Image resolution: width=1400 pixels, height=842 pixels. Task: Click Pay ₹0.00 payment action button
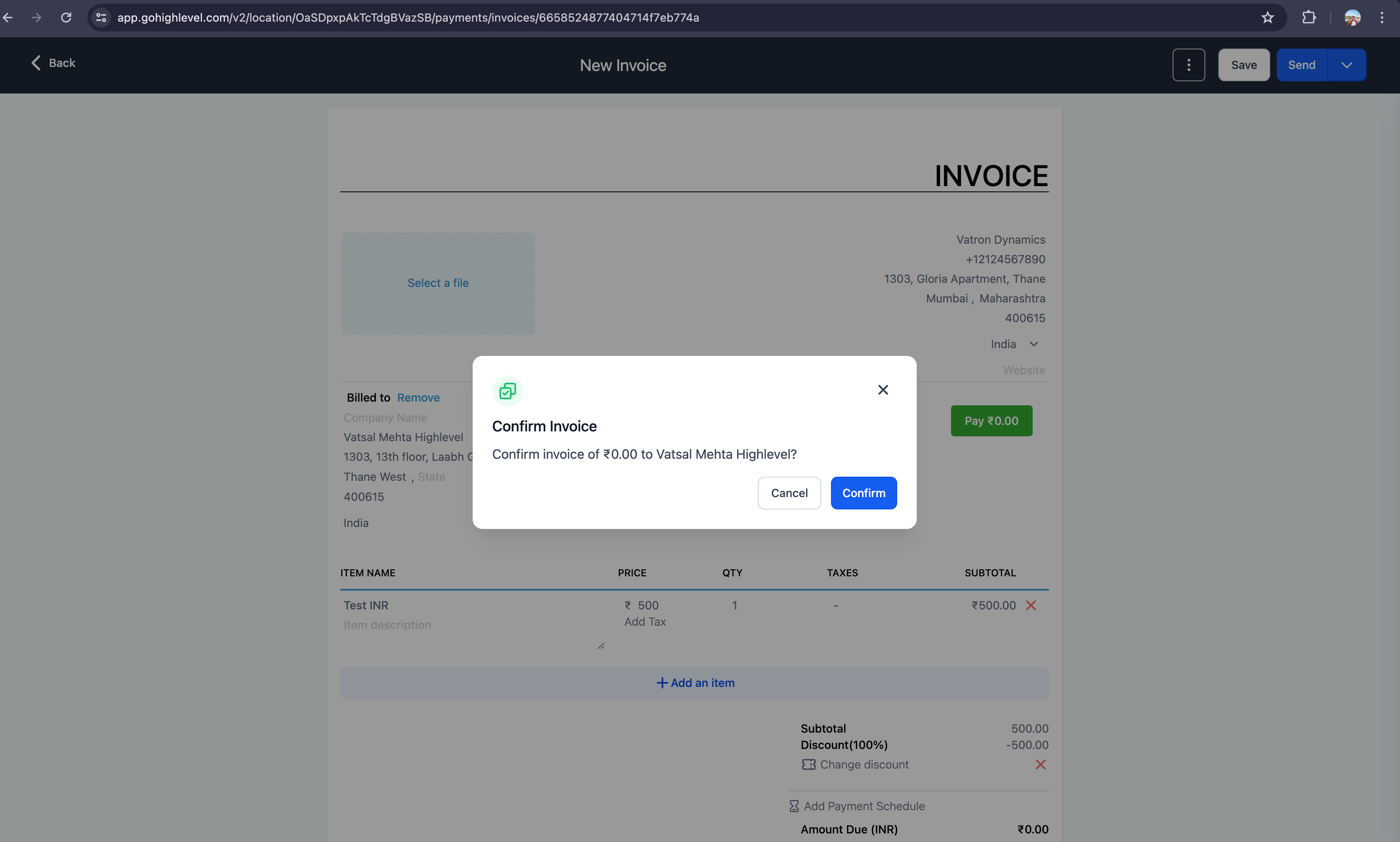click(x=992, y=420)
